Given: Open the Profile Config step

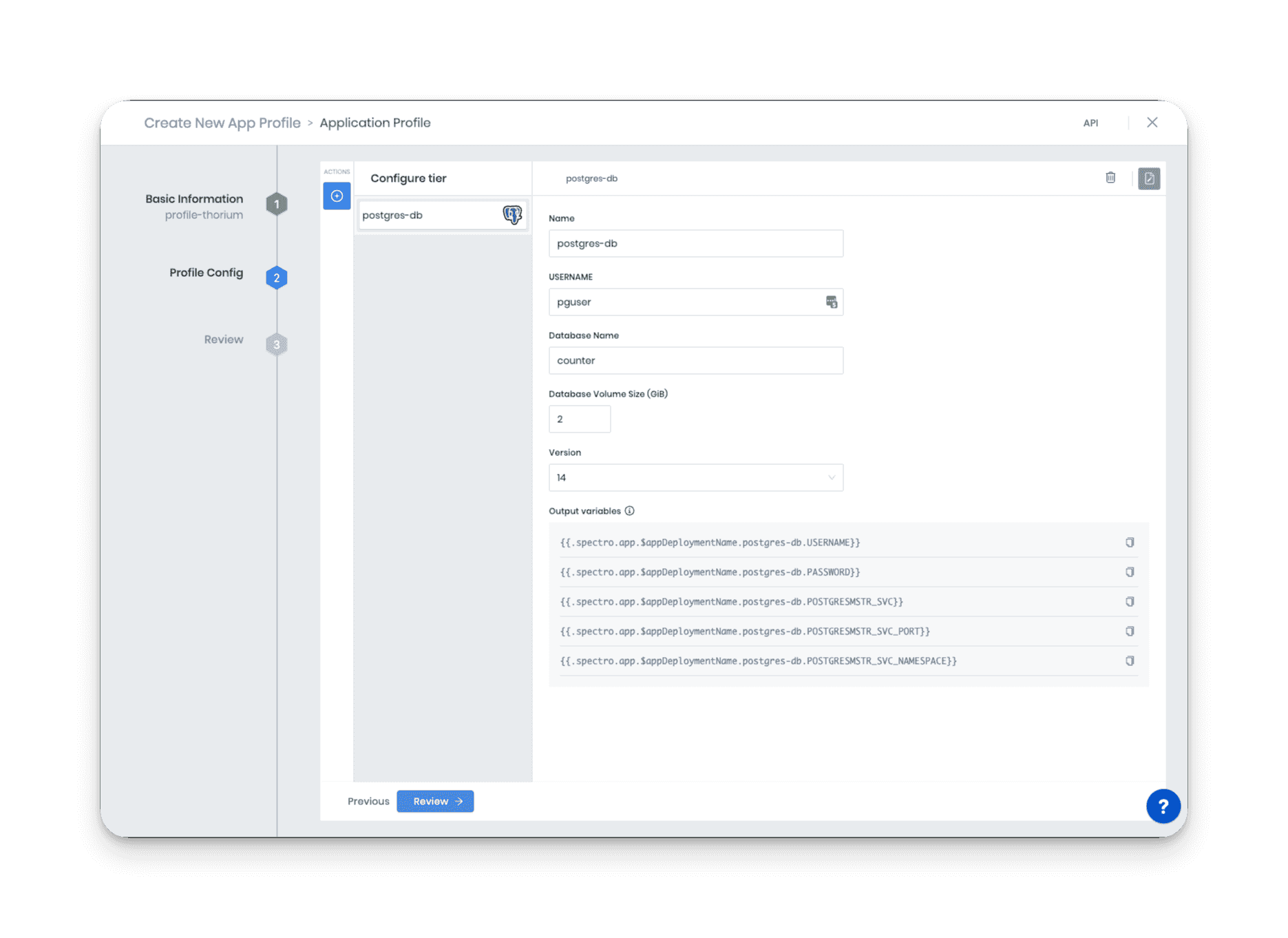Looking at the screenshot, I should tap(207, 273).
